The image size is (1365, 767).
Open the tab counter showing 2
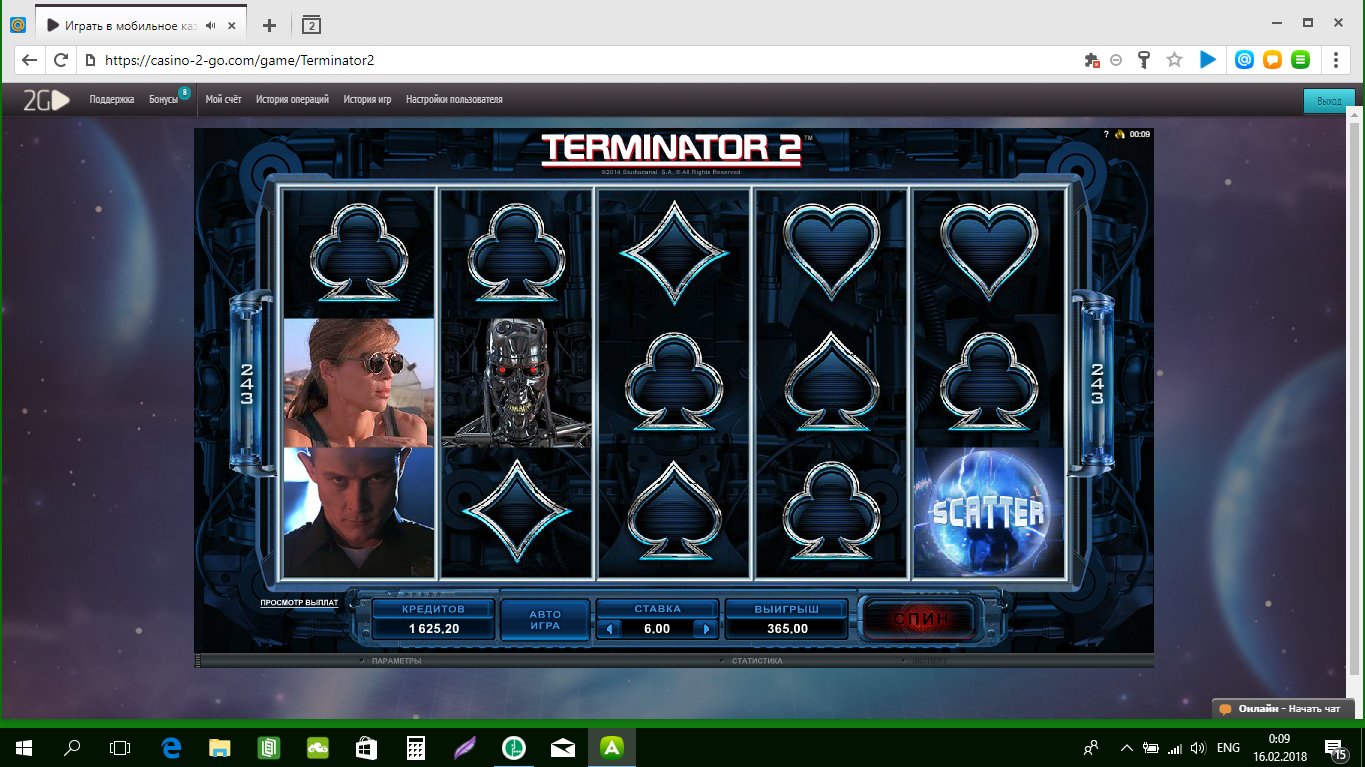point(311,25)
